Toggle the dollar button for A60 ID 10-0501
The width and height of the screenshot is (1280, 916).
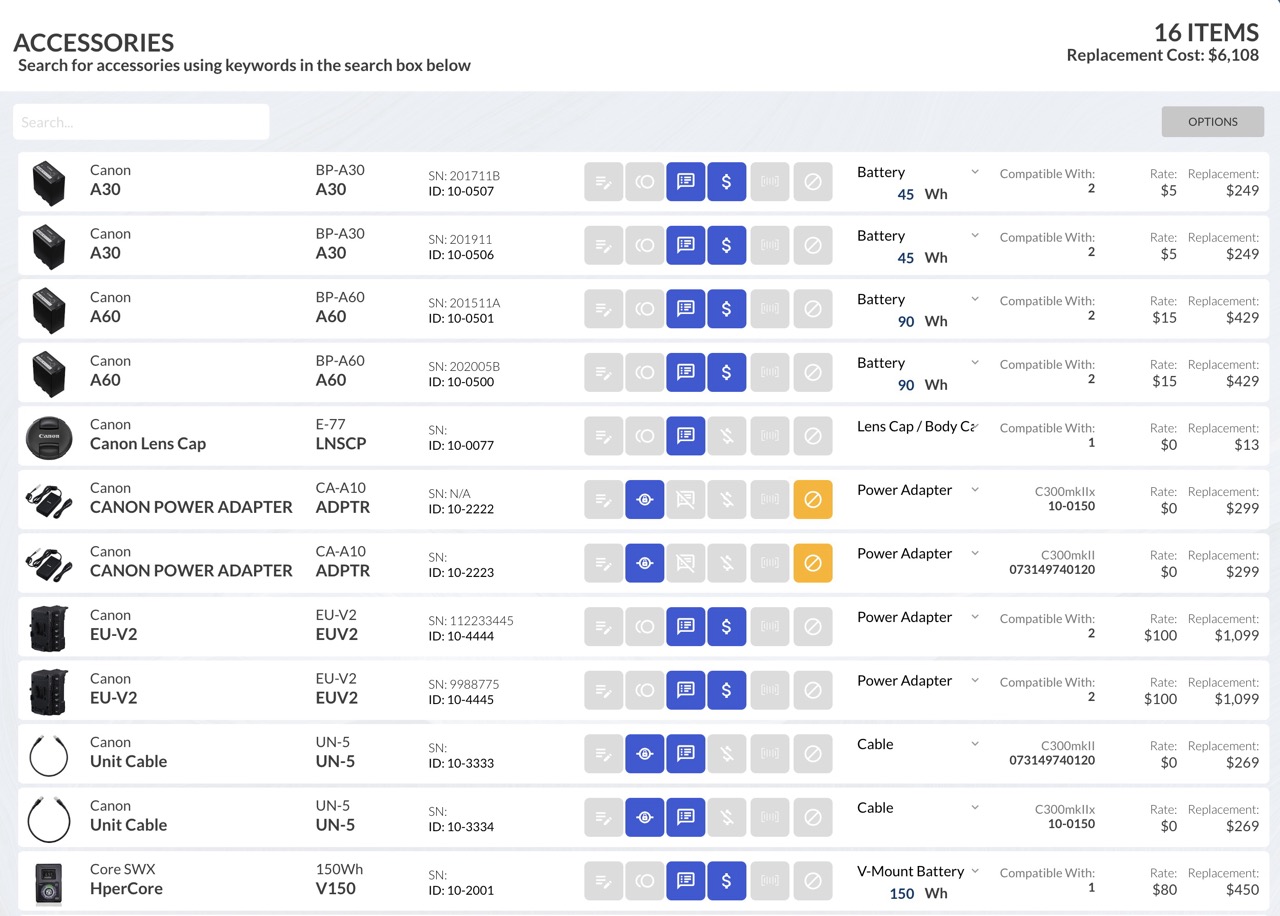click(x=727, y=309)
